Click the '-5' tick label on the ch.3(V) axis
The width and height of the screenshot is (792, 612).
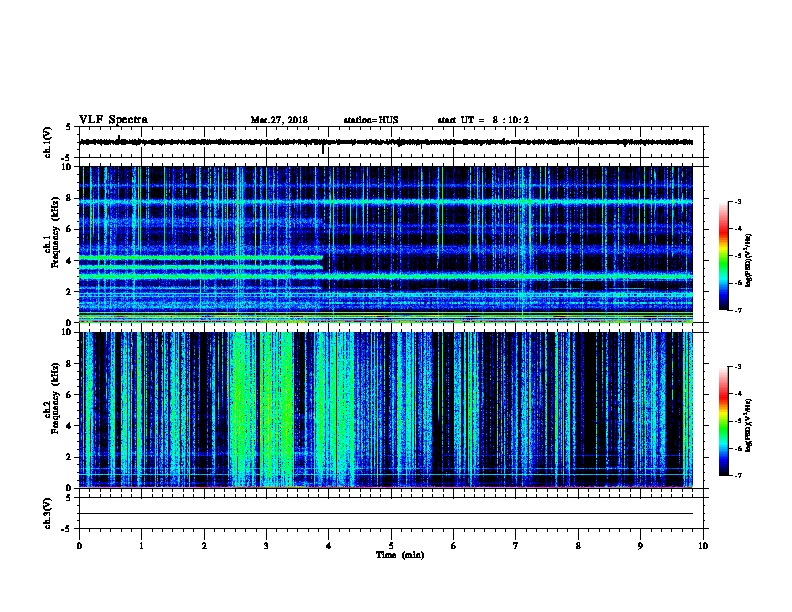coord(67,529)
